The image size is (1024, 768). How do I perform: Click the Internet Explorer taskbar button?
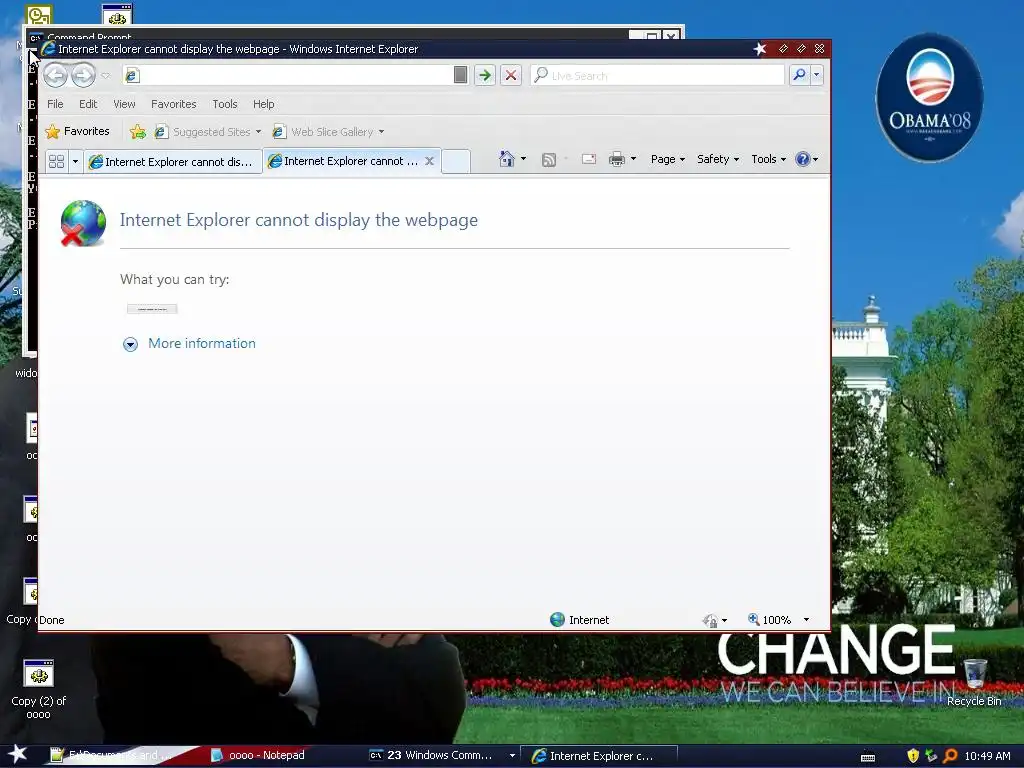point(600,756)
